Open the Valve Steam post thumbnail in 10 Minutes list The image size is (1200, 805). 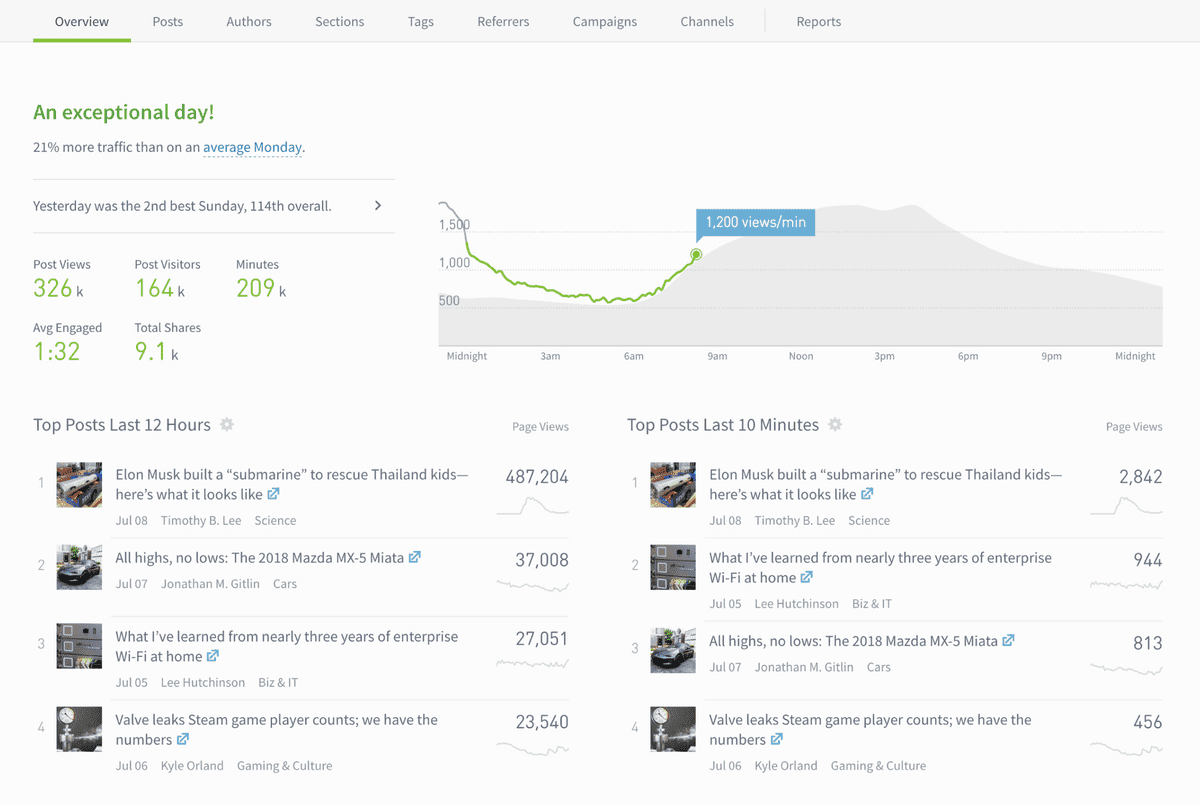(x=673, y=729)
